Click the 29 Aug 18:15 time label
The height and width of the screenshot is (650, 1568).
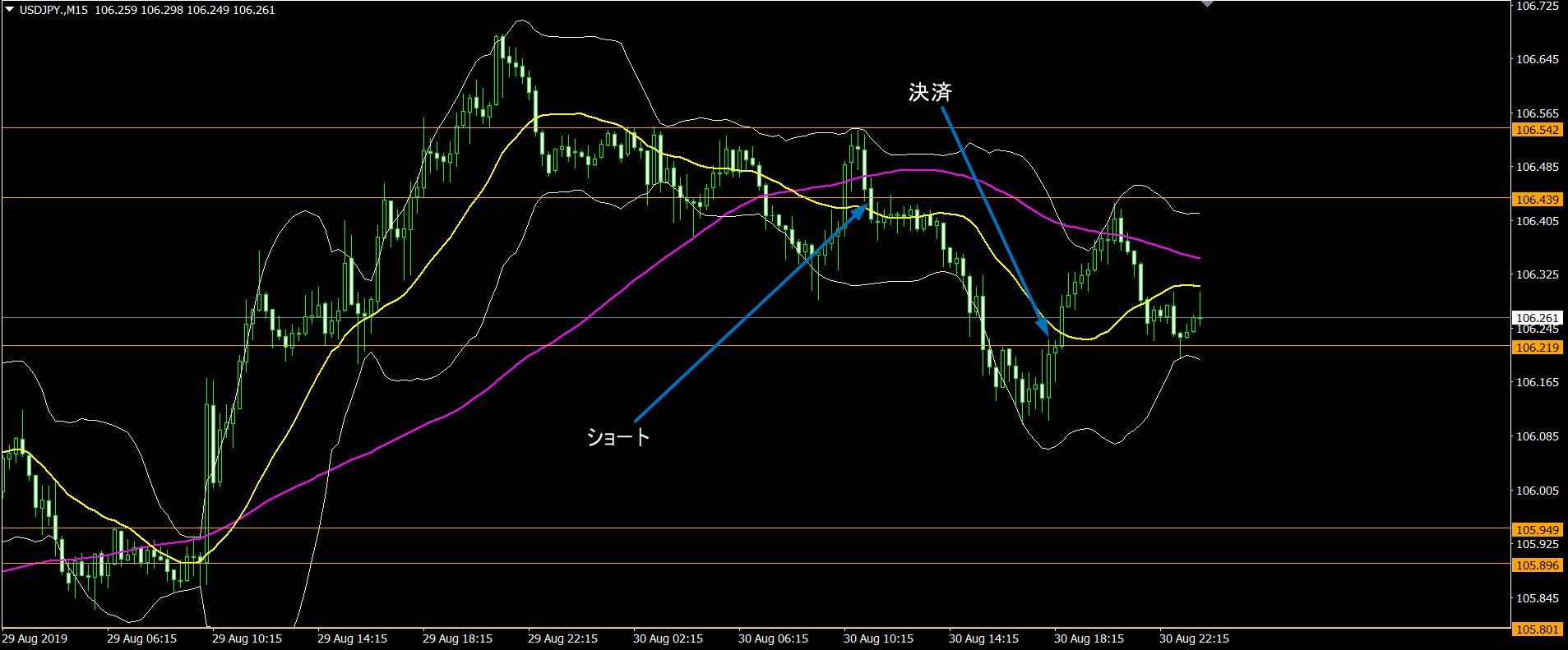(457, 638)
